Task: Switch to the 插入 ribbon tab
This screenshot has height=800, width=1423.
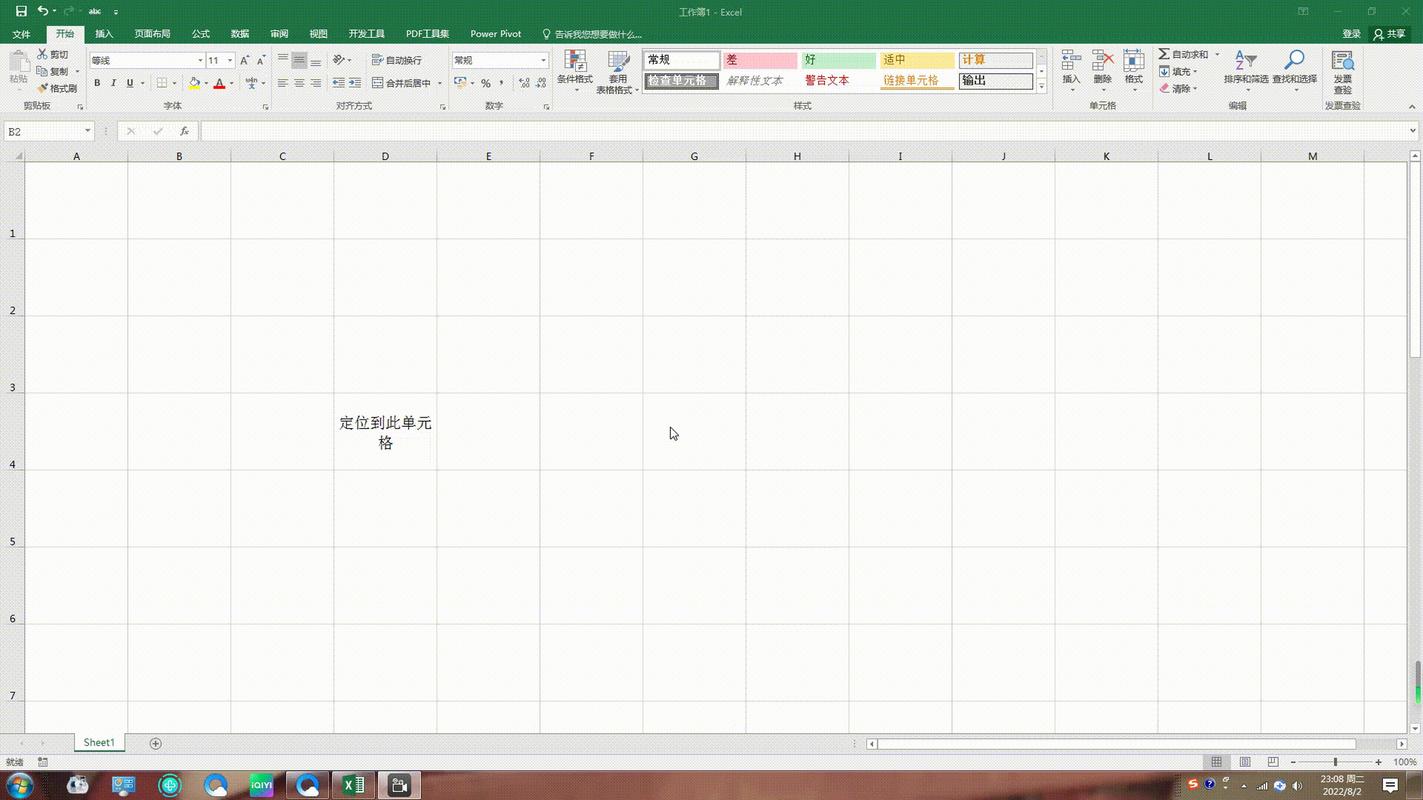Action: click(x=104, y=33)
